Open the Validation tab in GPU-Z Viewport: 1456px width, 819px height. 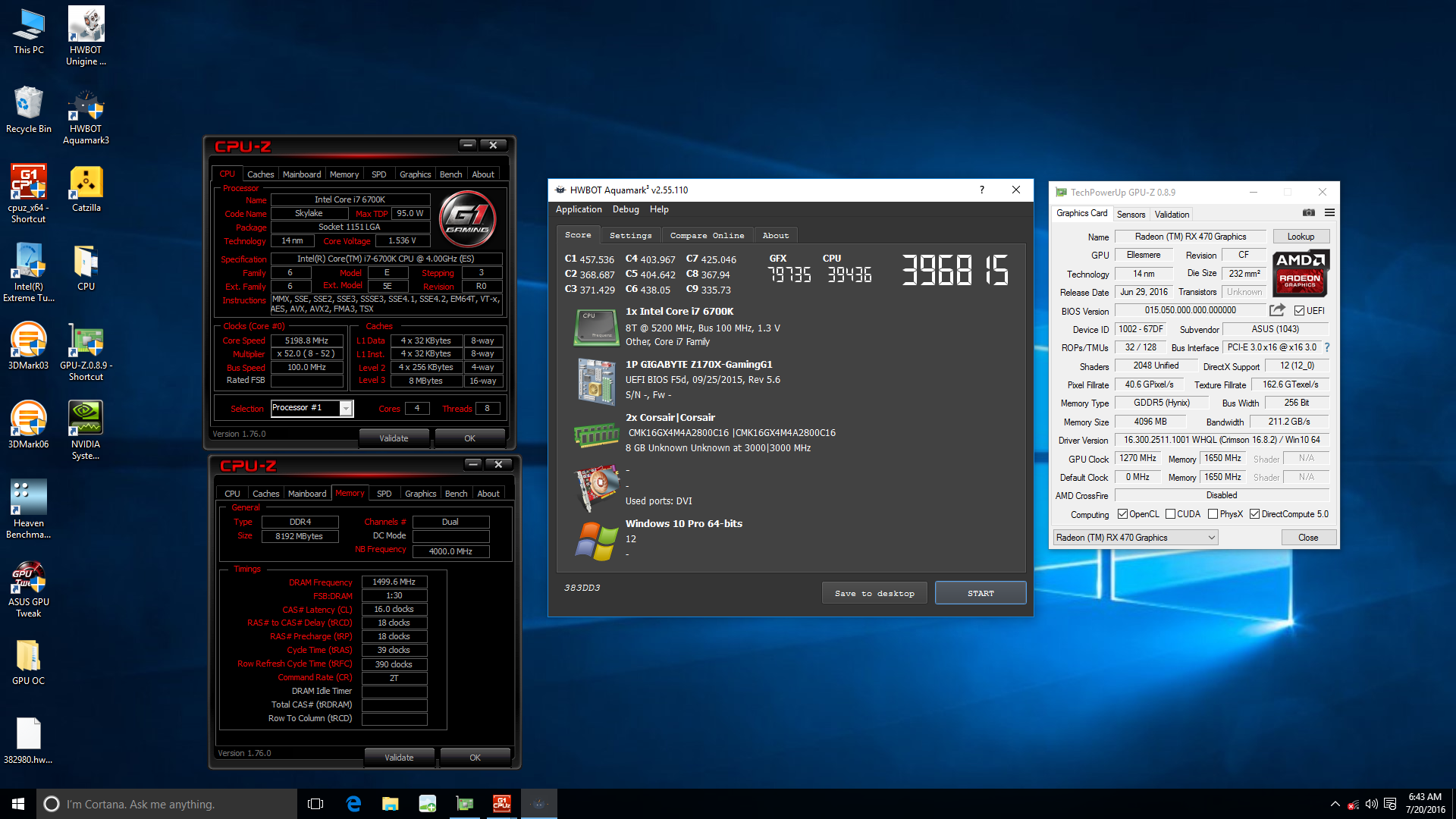tap(1172, 215)
